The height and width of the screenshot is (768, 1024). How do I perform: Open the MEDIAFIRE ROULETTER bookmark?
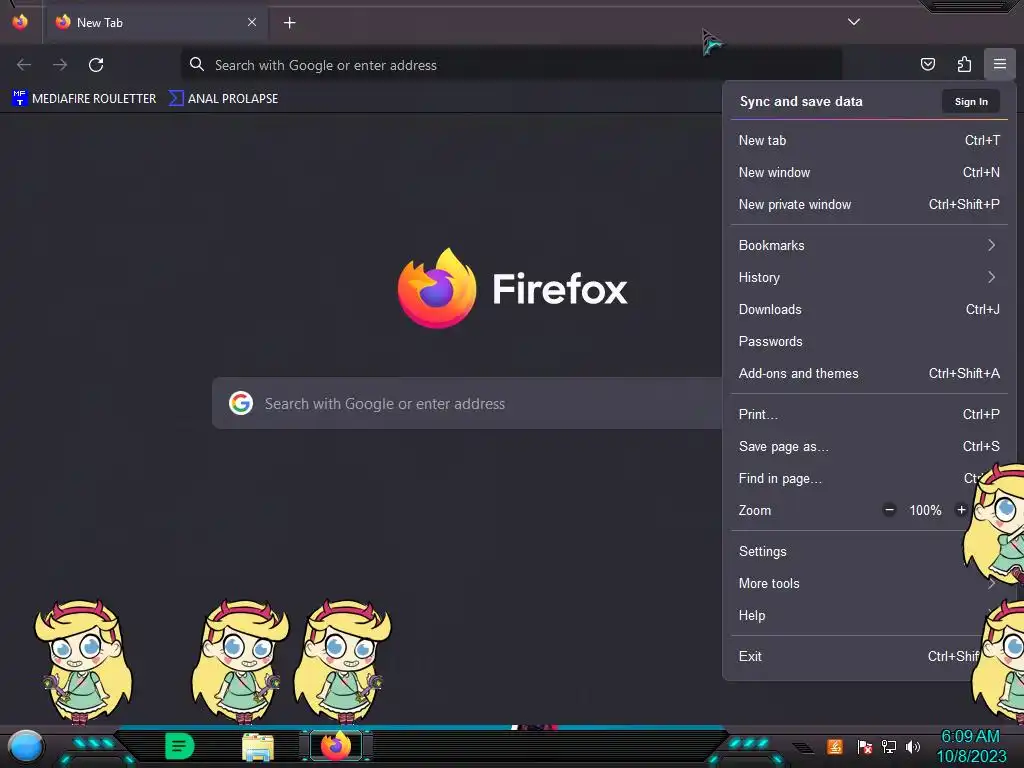point(84,99)
